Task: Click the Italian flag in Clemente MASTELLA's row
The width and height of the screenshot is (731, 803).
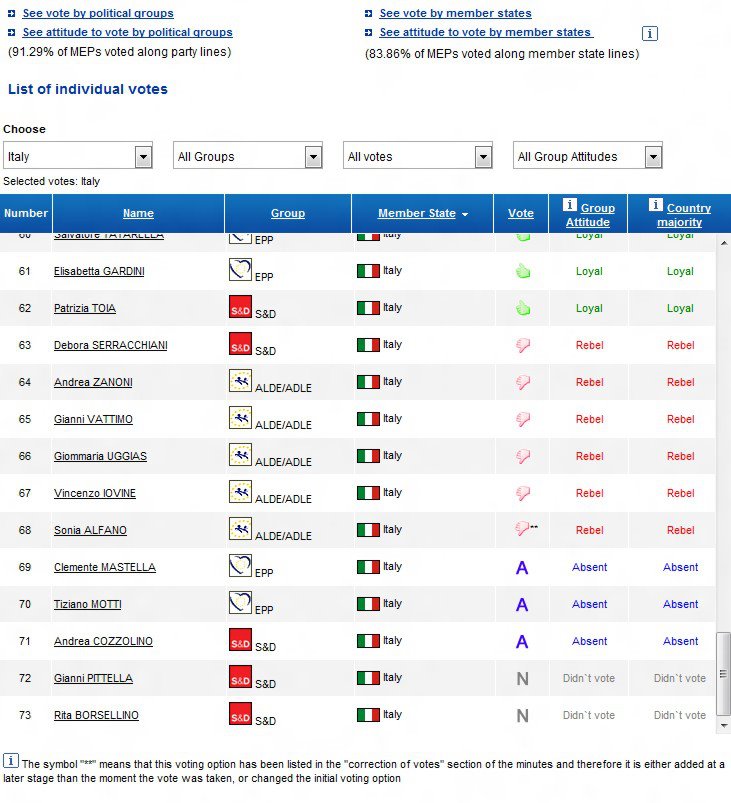Action: (368, 567)
